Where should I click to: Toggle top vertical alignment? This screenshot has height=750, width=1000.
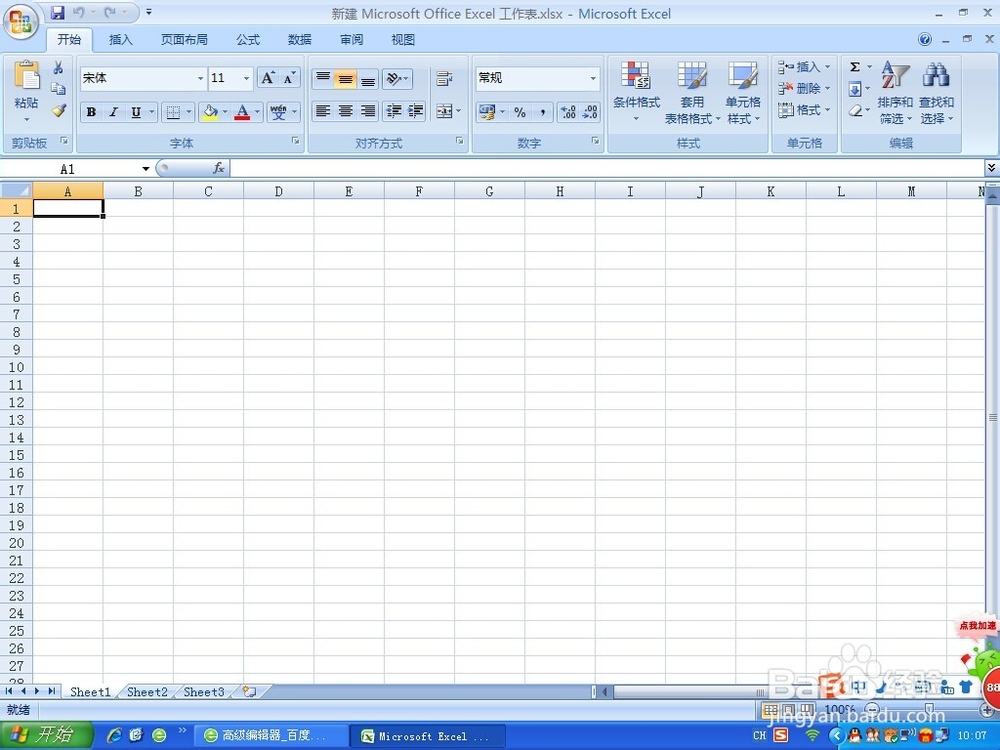pyautogui.click(x=323, y=78)
